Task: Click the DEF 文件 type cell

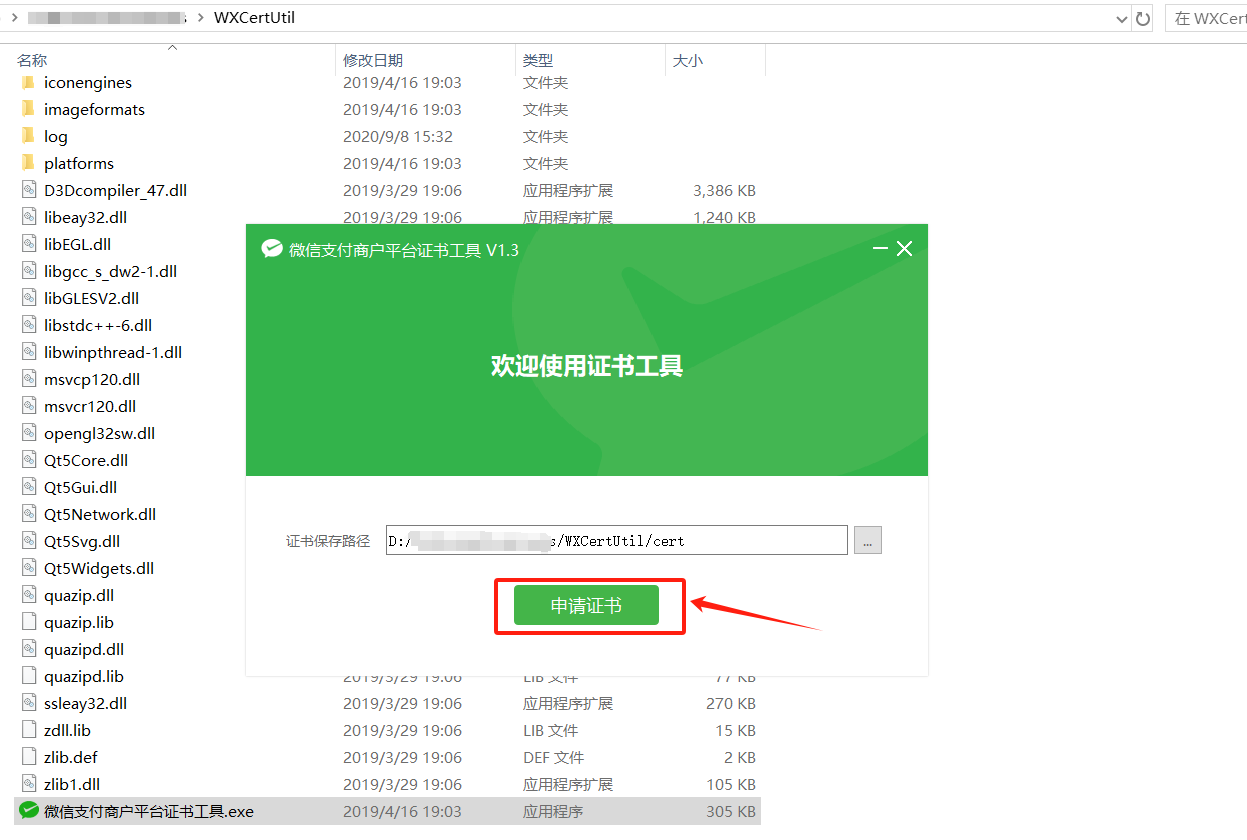Action: (553, 757)
